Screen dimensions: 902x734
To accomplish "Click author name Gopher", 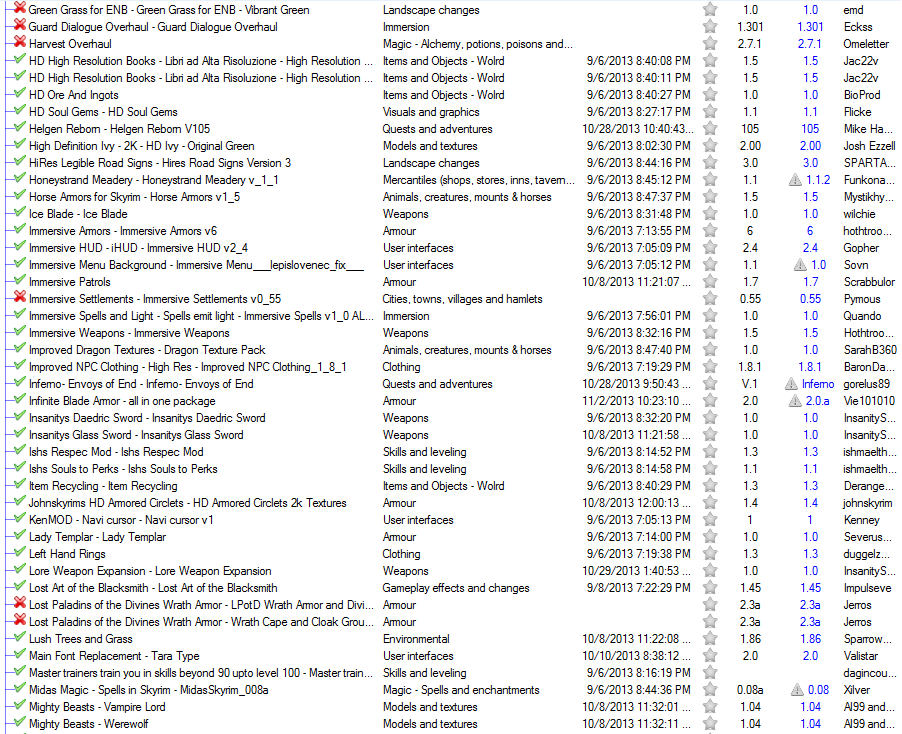I will point(861,248).
